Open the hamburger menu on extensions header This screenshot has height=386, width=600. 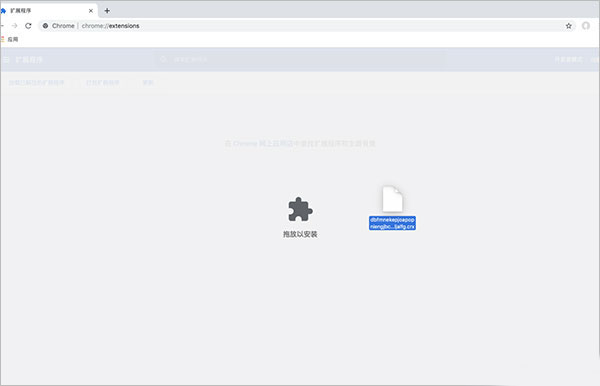pos(5,60)
